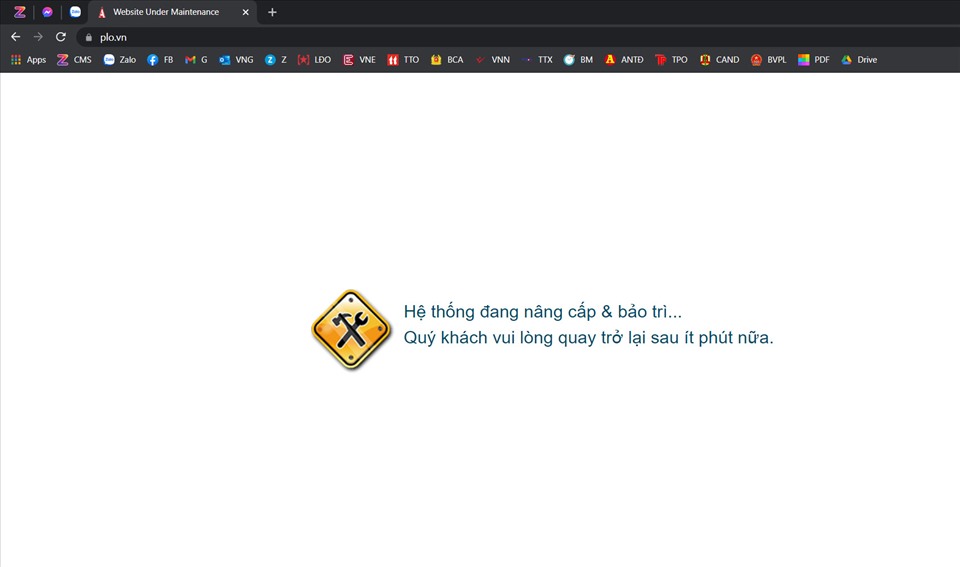Viewport: 960px width, 567px height.
Task: Open the ANTĐ bookmark
Action: coord(624,59)
